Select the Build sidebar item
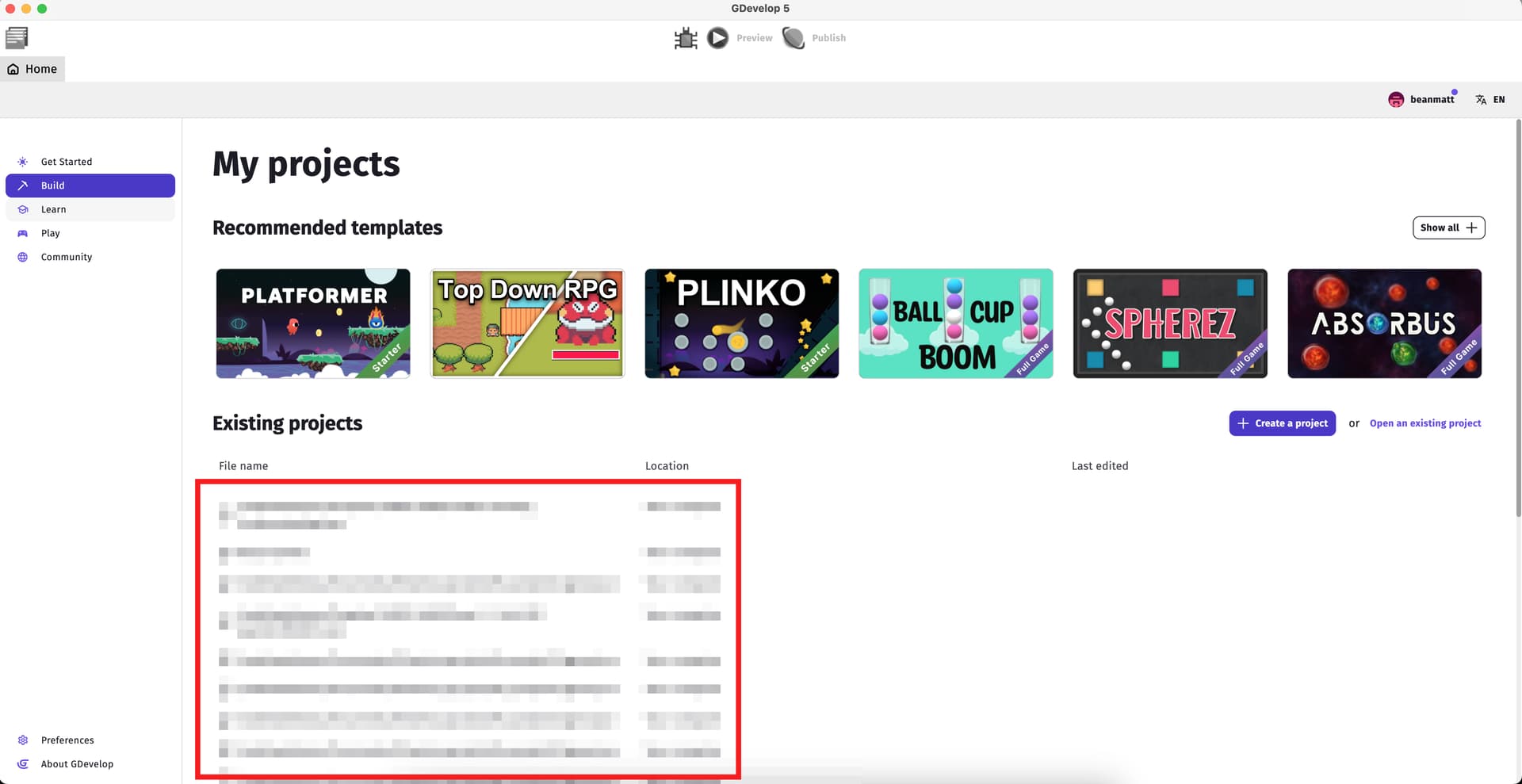This screenshot has height=784, width=1522. point(90,185)
